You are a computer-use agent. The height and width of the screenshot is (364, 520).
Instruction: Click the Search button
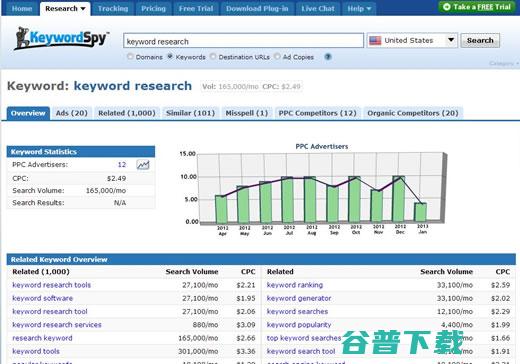click(480, 40)
